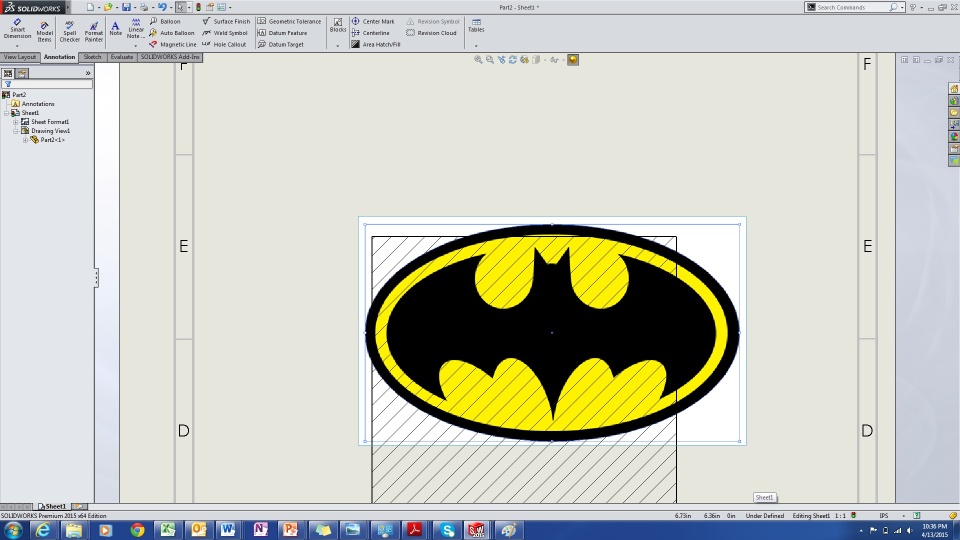Screen dimensions: 960x540
Task: Switch to Evaluate tab
Action: [x=121, y=57]
